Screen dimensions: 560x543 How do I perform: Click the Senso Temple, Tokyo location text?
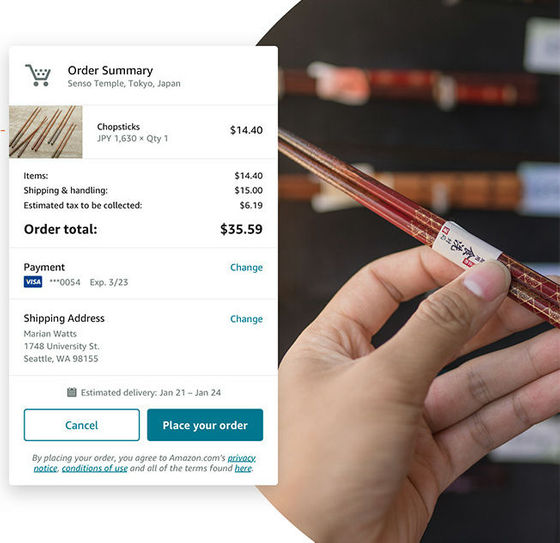(124, 84)
